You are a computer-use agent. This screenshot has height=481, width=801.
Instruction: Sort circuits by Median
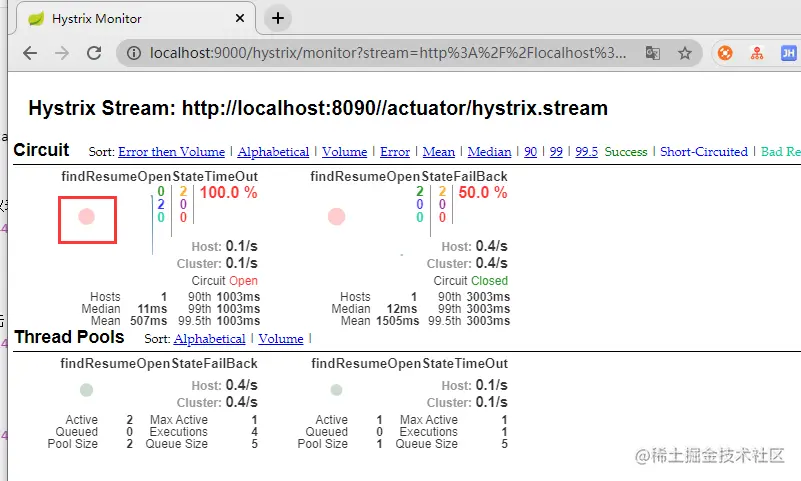point(489,152)
